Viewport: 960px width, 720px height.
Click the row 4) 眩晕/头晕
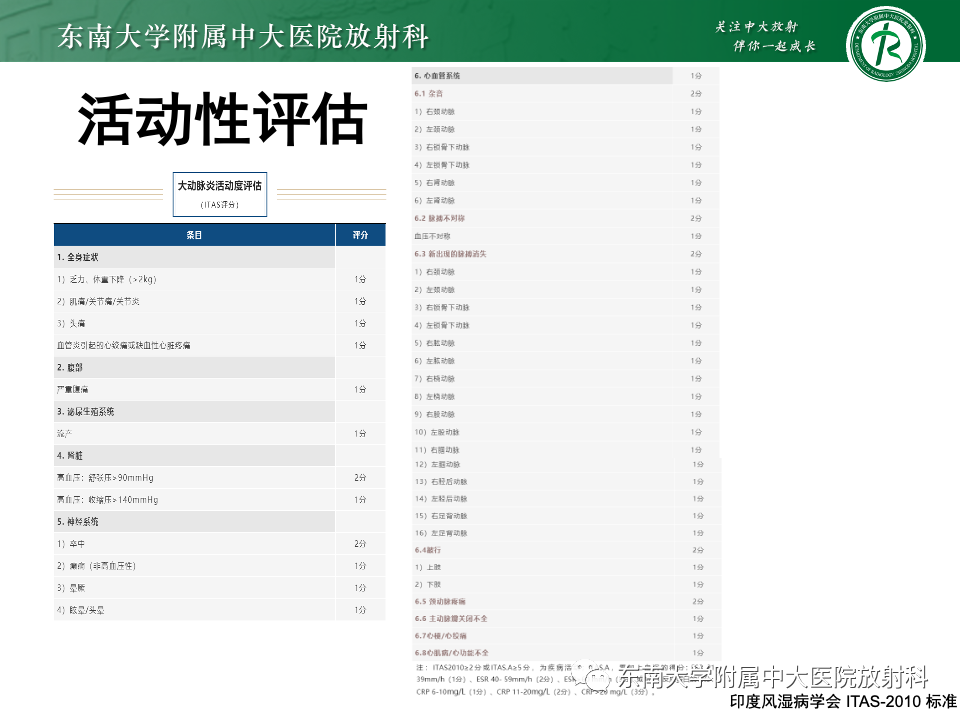[x=220, y=610]
